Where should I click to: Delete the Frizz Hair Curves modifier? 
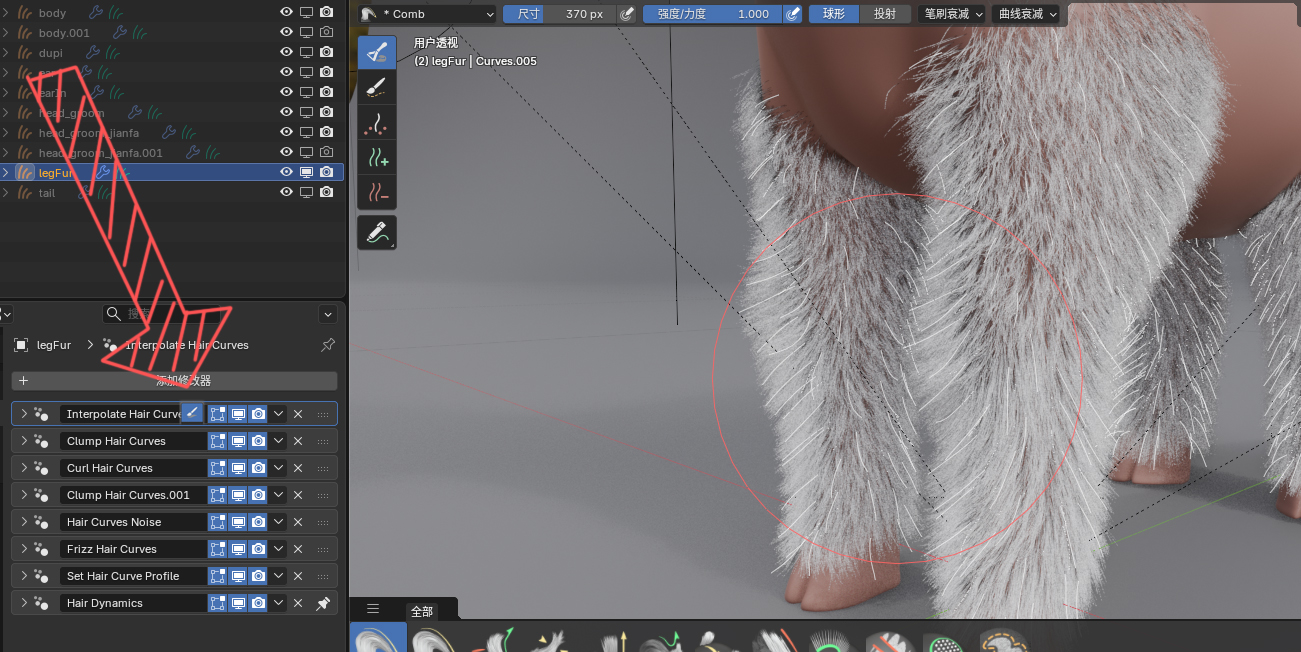click(298, 549)
